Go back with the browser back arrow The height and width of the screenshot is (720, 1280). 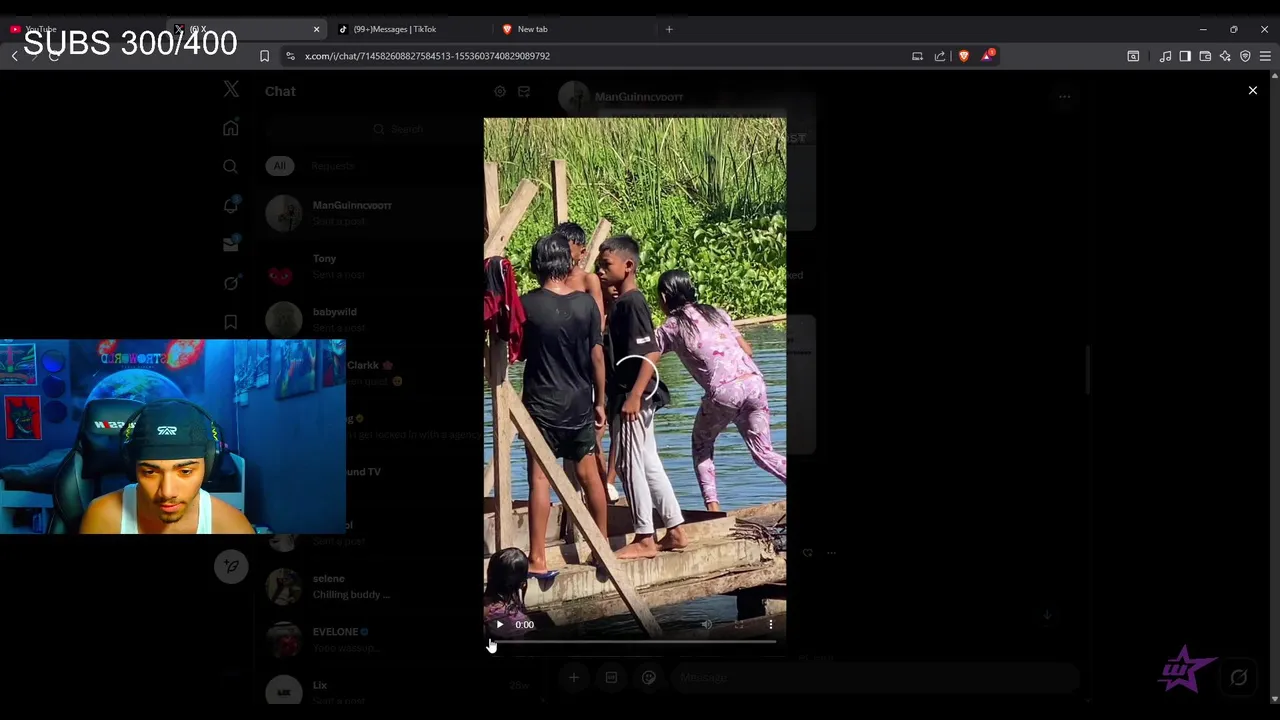click(15, 56)
